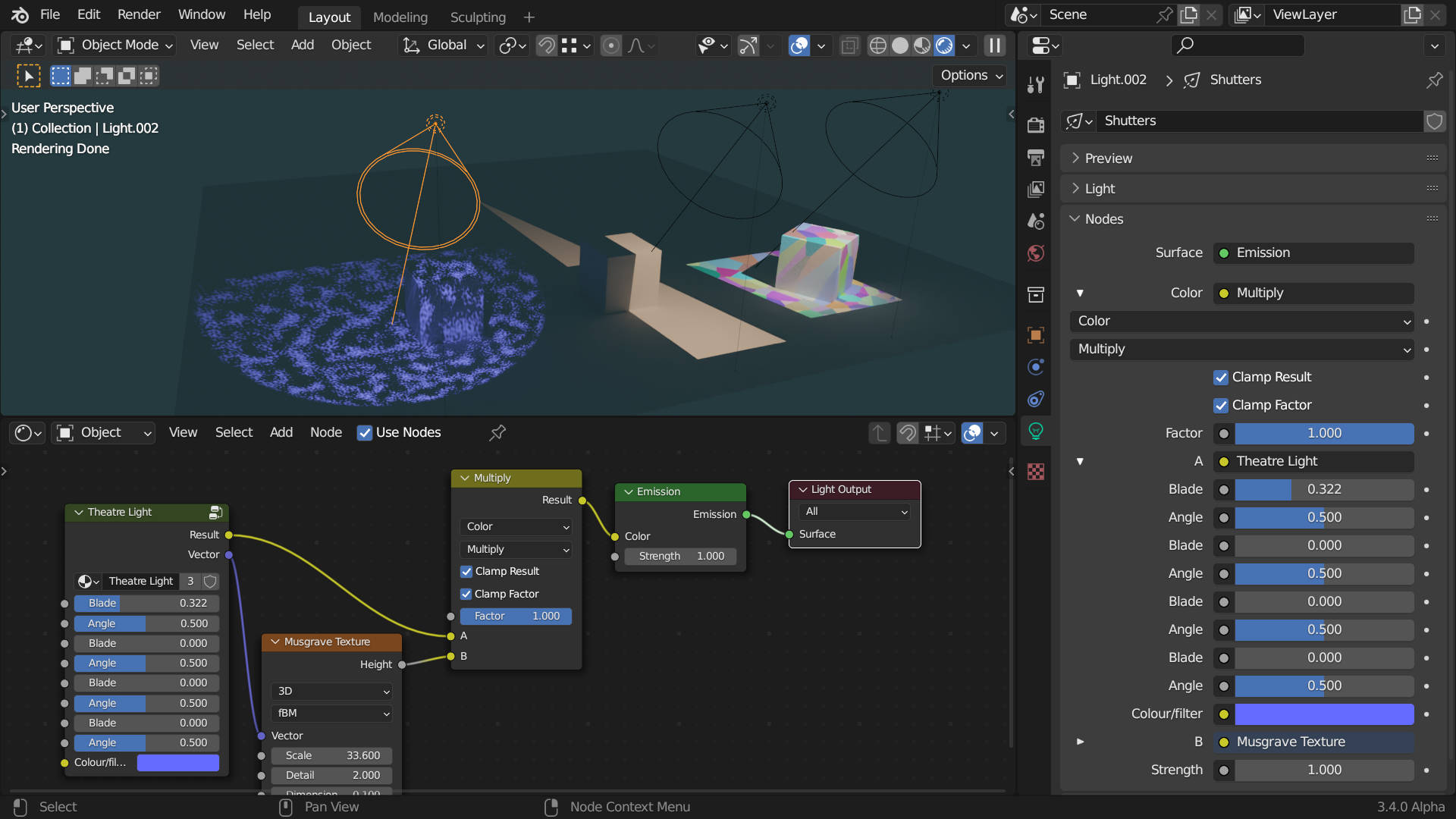The image size is (1456, 819).
Task: Switch viewport to wireframe shading
Action: (x=877, y=45)
